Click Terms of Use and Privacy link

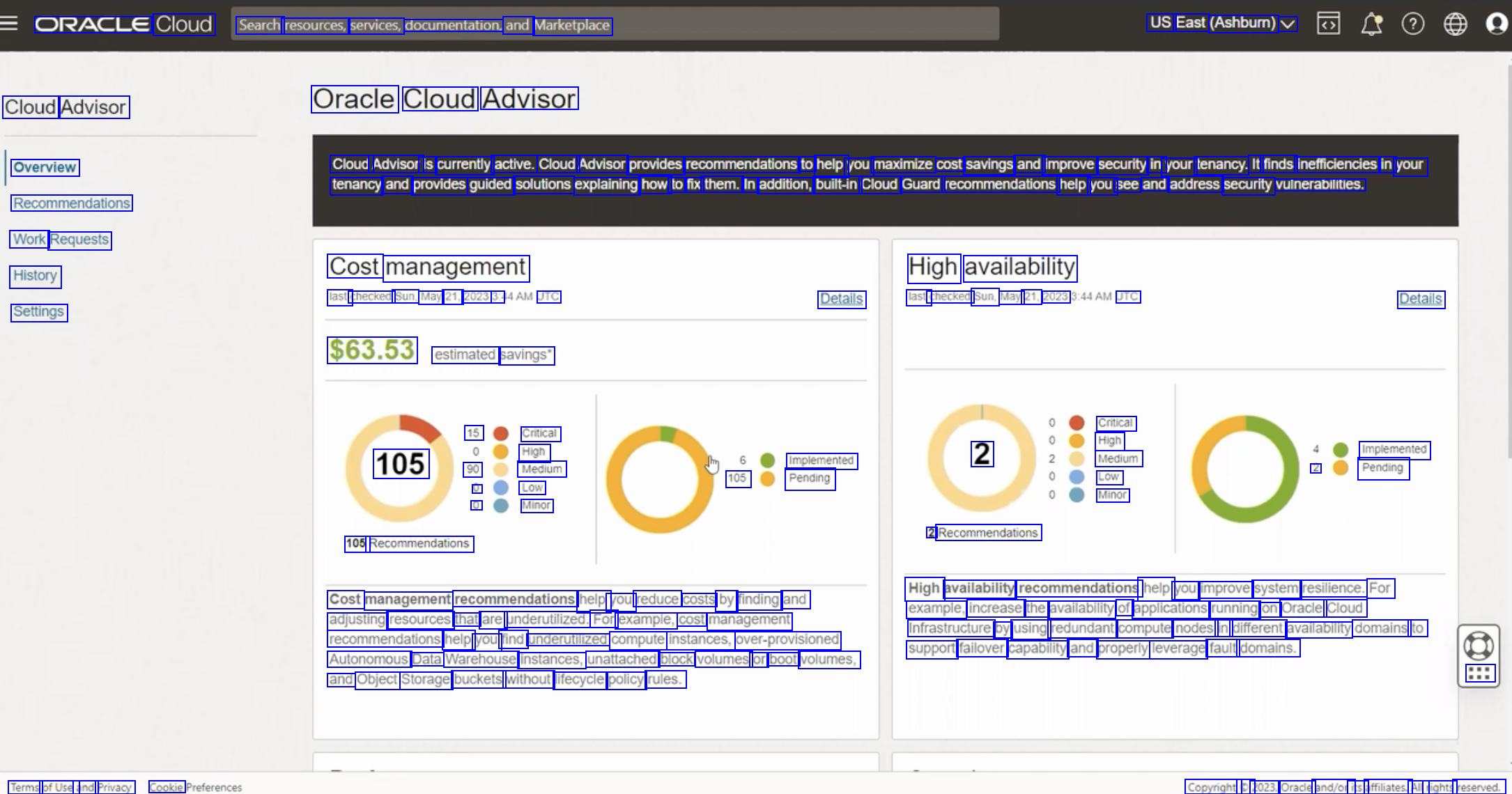point(71,787)
